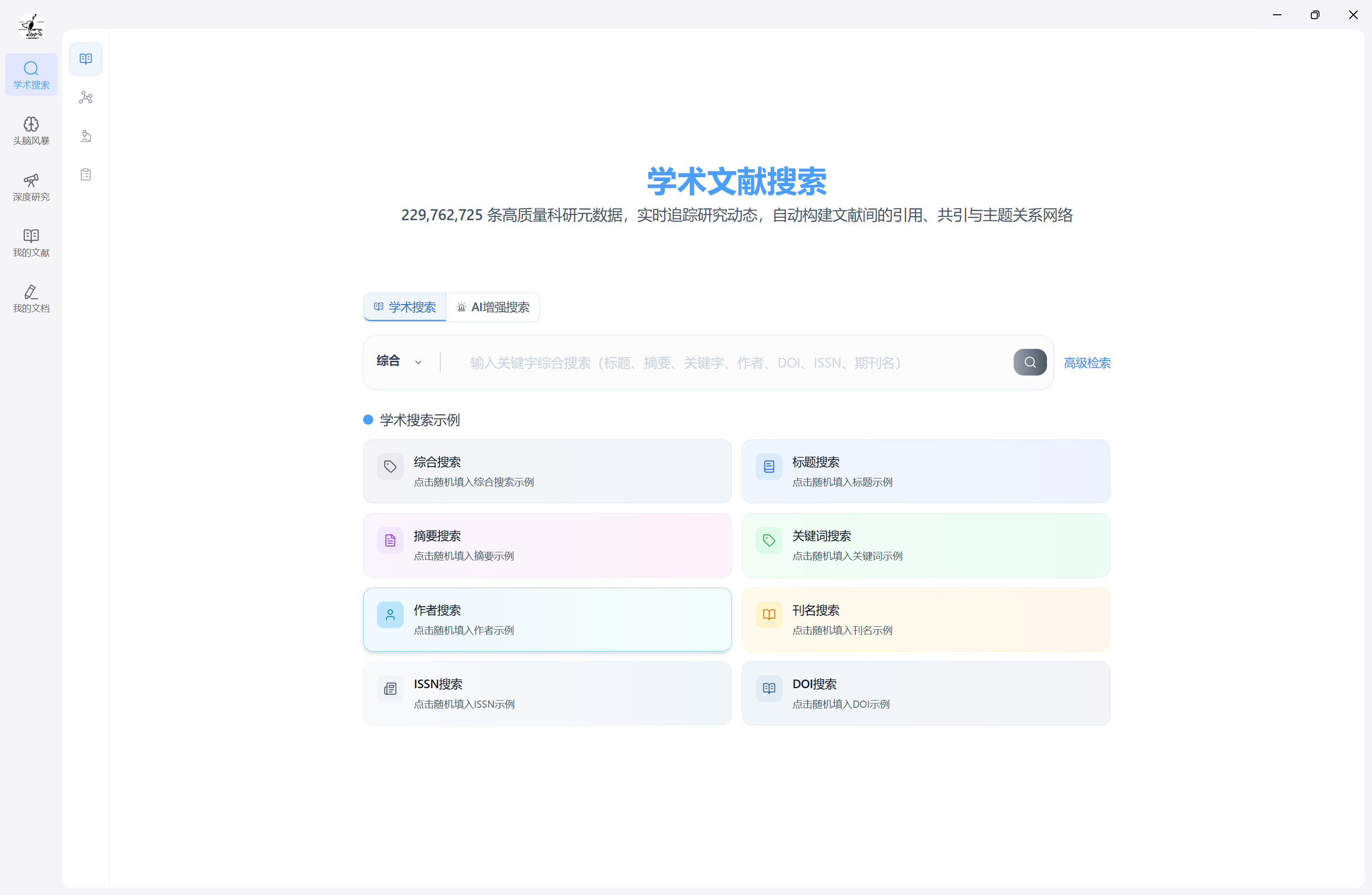
Task: Choose the 刊名搜索 example card
Action: [925, 620]
